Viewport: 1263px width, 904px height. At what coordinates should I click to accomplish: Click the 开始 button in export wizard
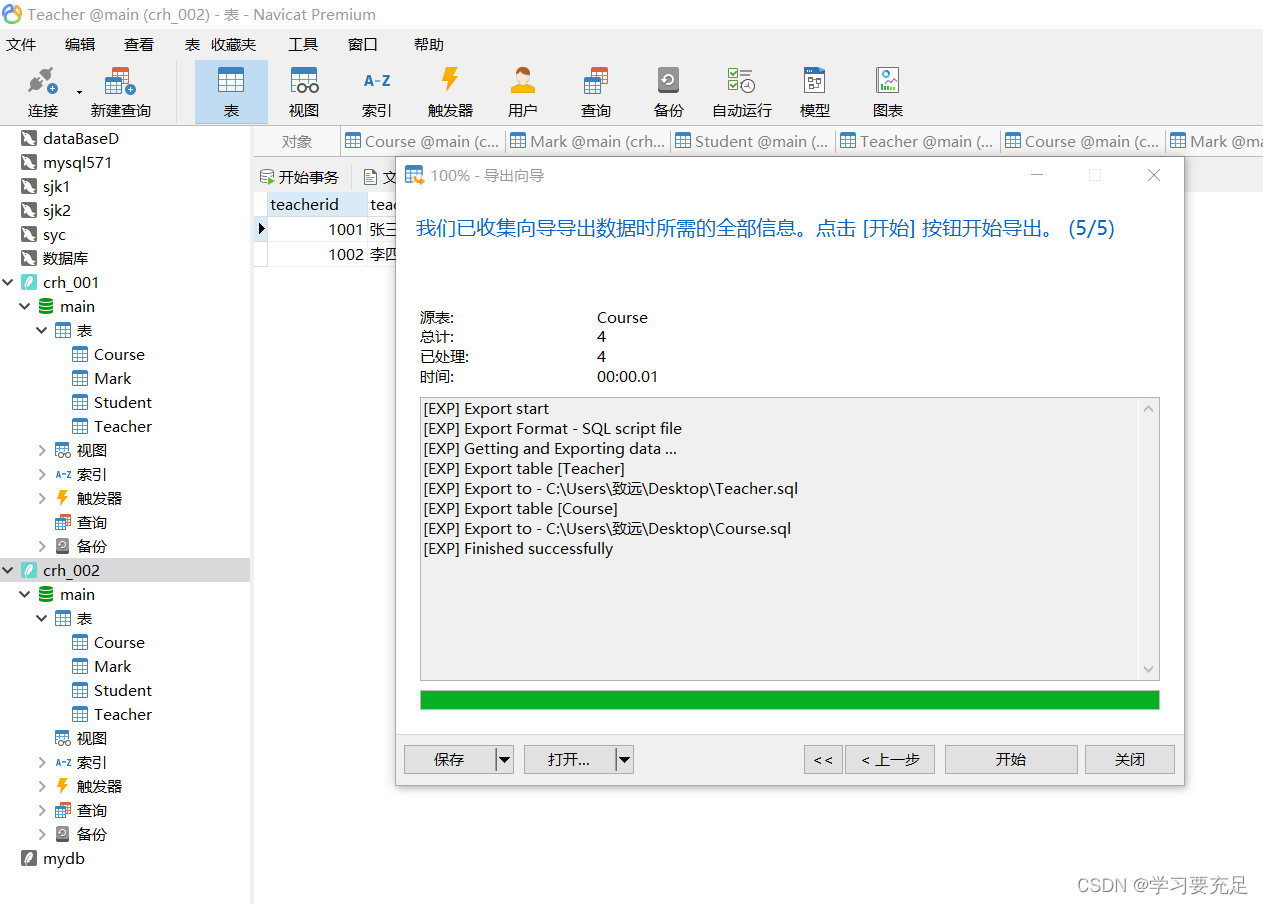tap(1011, 759)
